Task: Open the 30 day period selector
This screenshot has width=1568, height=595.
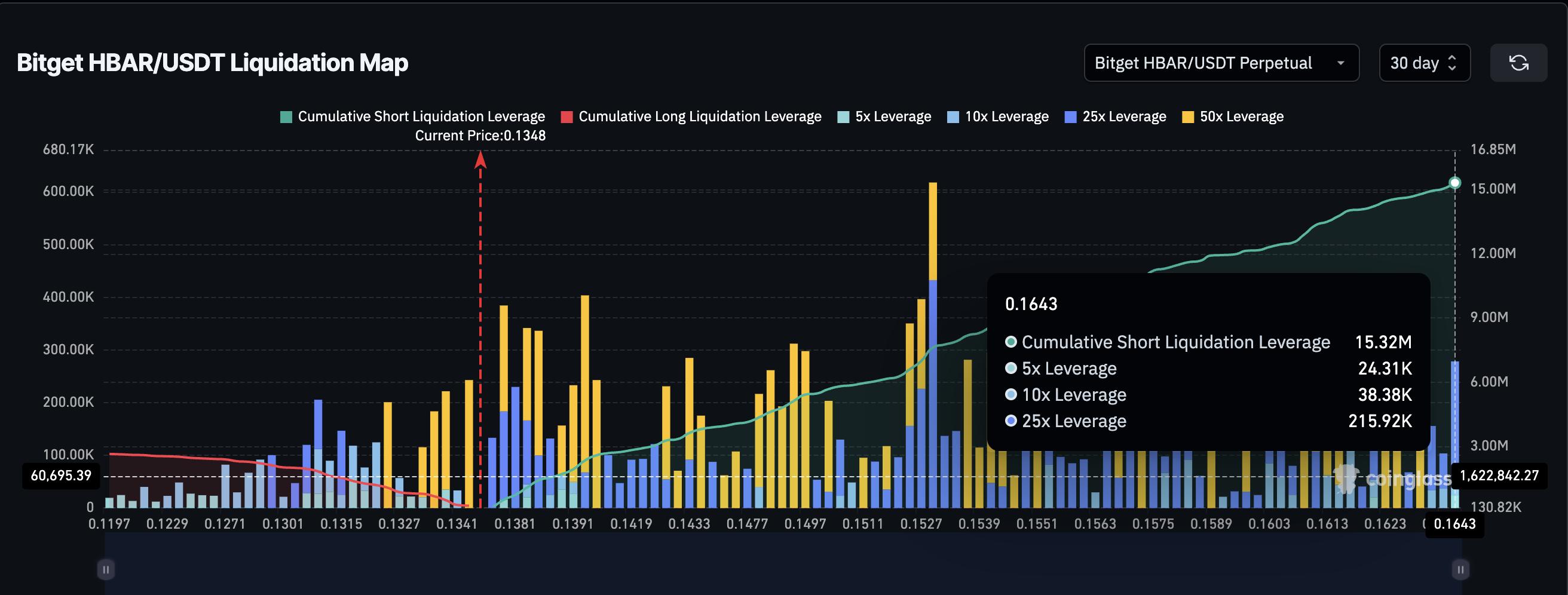Action: [x=1424, y=63]
